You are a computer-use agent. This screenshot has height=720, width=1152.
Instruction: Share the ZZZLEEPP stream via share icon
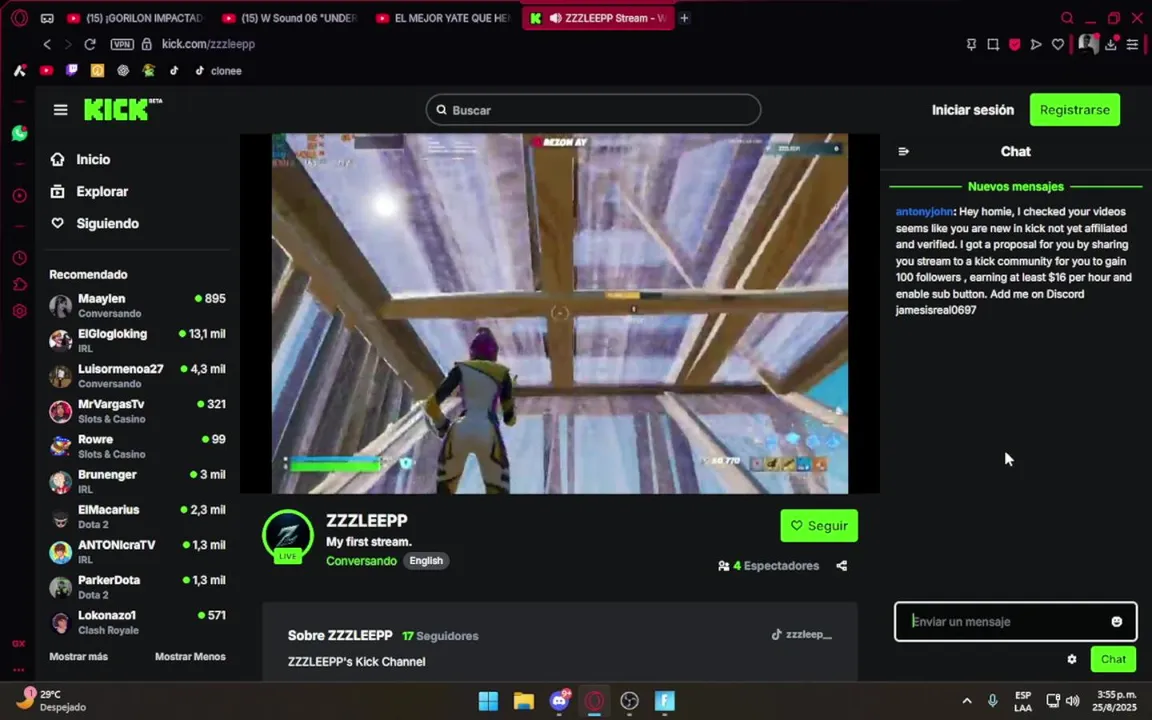coord(841,566)
